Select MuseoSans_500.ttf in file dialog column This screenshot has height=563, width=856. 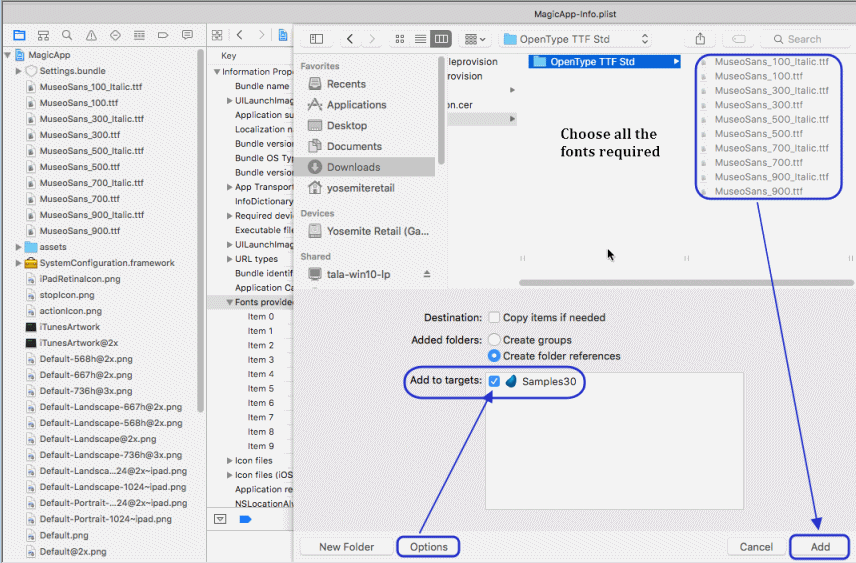tap(758, 134)
